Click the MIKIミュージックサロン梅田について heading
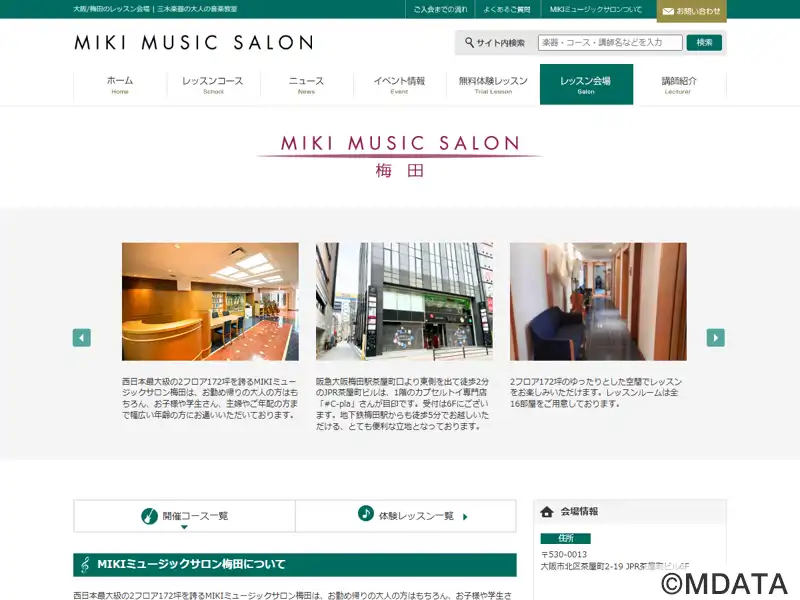Viewport: 800px width, 600px height. 295,565
